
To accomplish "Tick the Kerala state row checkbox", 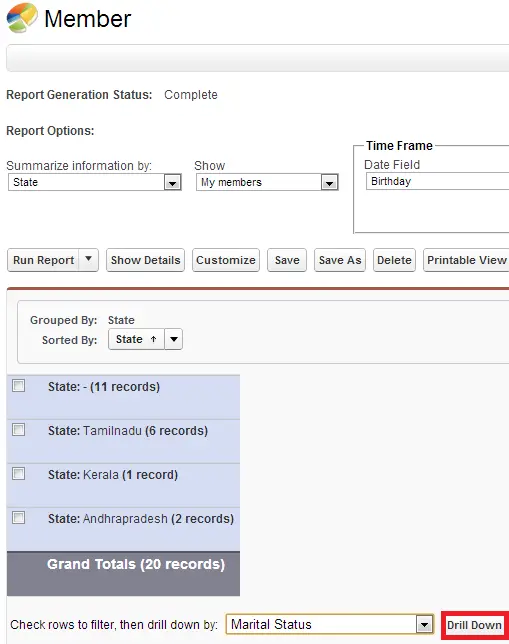I will tap(18, 474).
